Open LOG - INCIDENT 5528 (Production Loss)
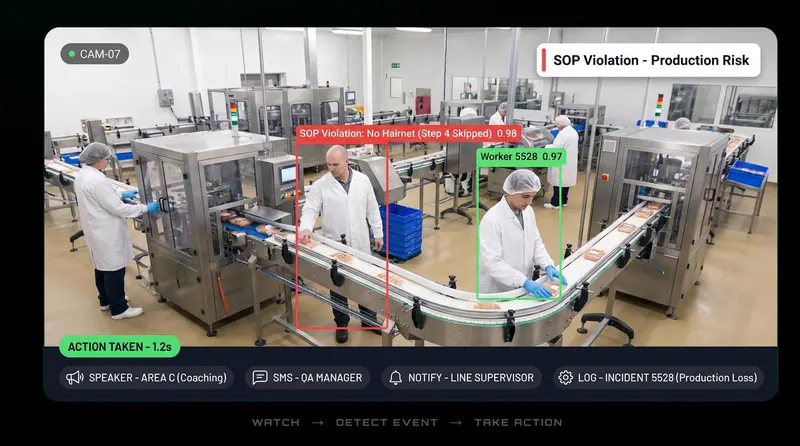This screenshot has width=800, height=446. tap(659, 378)
